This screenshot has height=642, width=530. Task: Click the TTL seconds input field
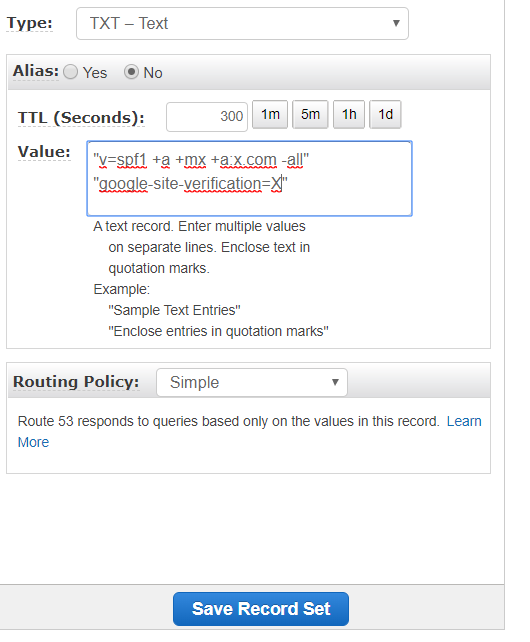point(207,117)
